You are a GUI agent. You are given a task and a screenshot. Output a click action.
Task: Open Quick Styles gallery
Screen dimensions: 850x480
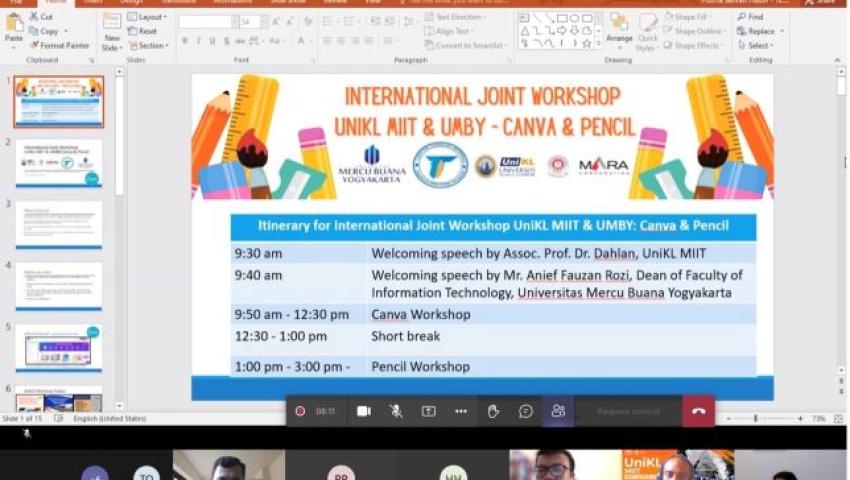pos(647,33)
